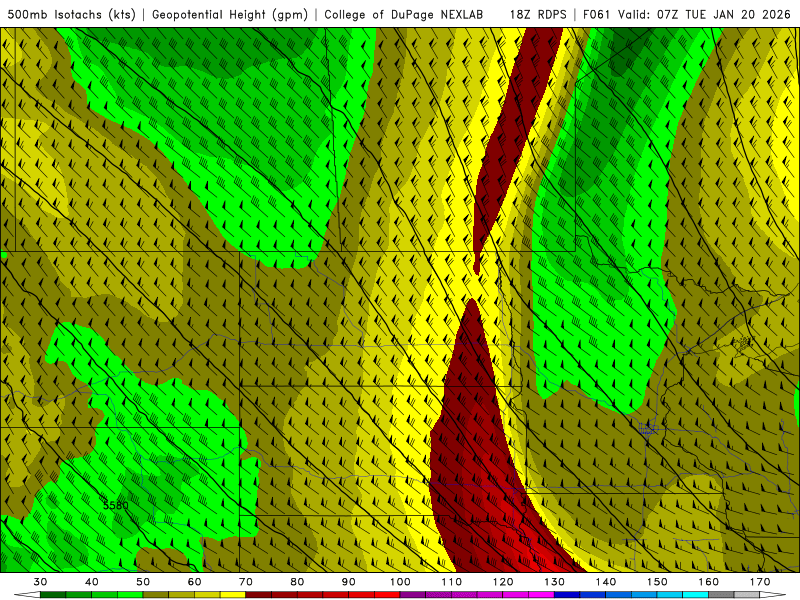Click the 'College of DuPage NEXLAB' label
This screenshot has height=600, width=800.
point(404,14)
